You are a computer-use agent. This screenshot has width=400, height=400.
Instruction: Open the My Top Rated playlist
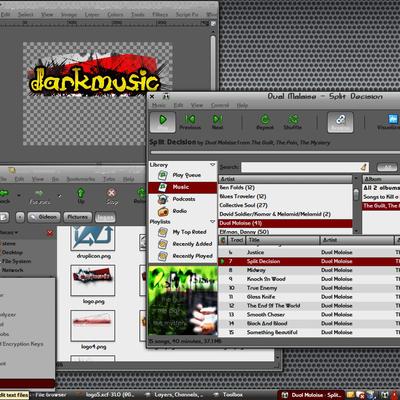183,232
